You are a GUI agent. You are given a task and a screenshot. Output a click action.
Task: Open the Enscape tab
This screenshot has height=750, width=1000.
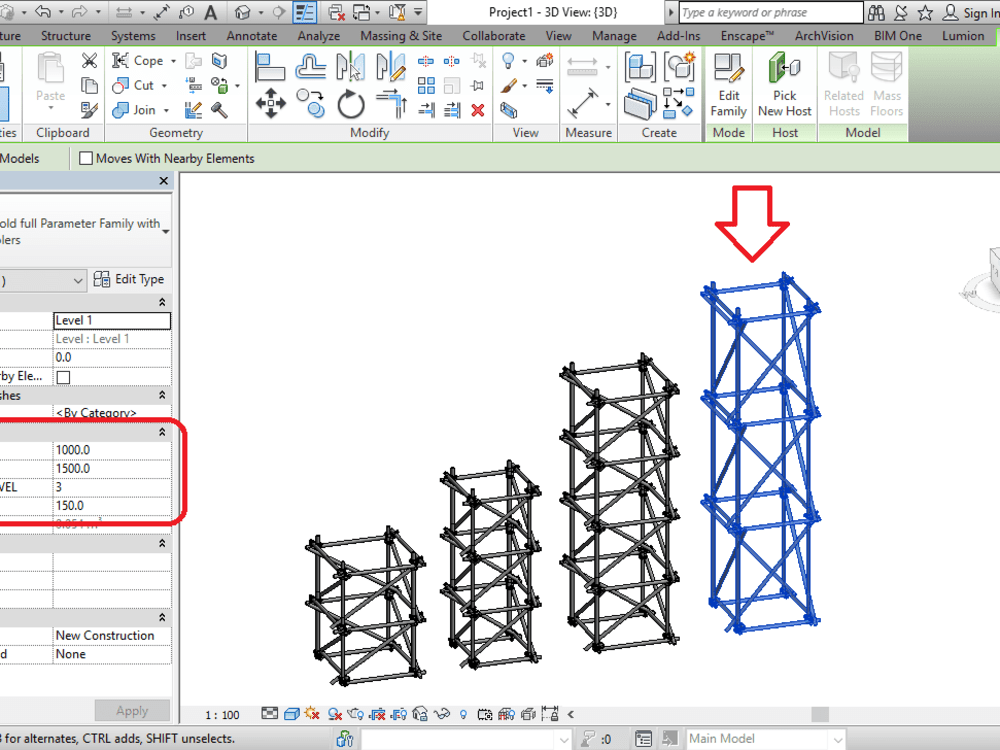pyautogui.click(x=747, y=36)
